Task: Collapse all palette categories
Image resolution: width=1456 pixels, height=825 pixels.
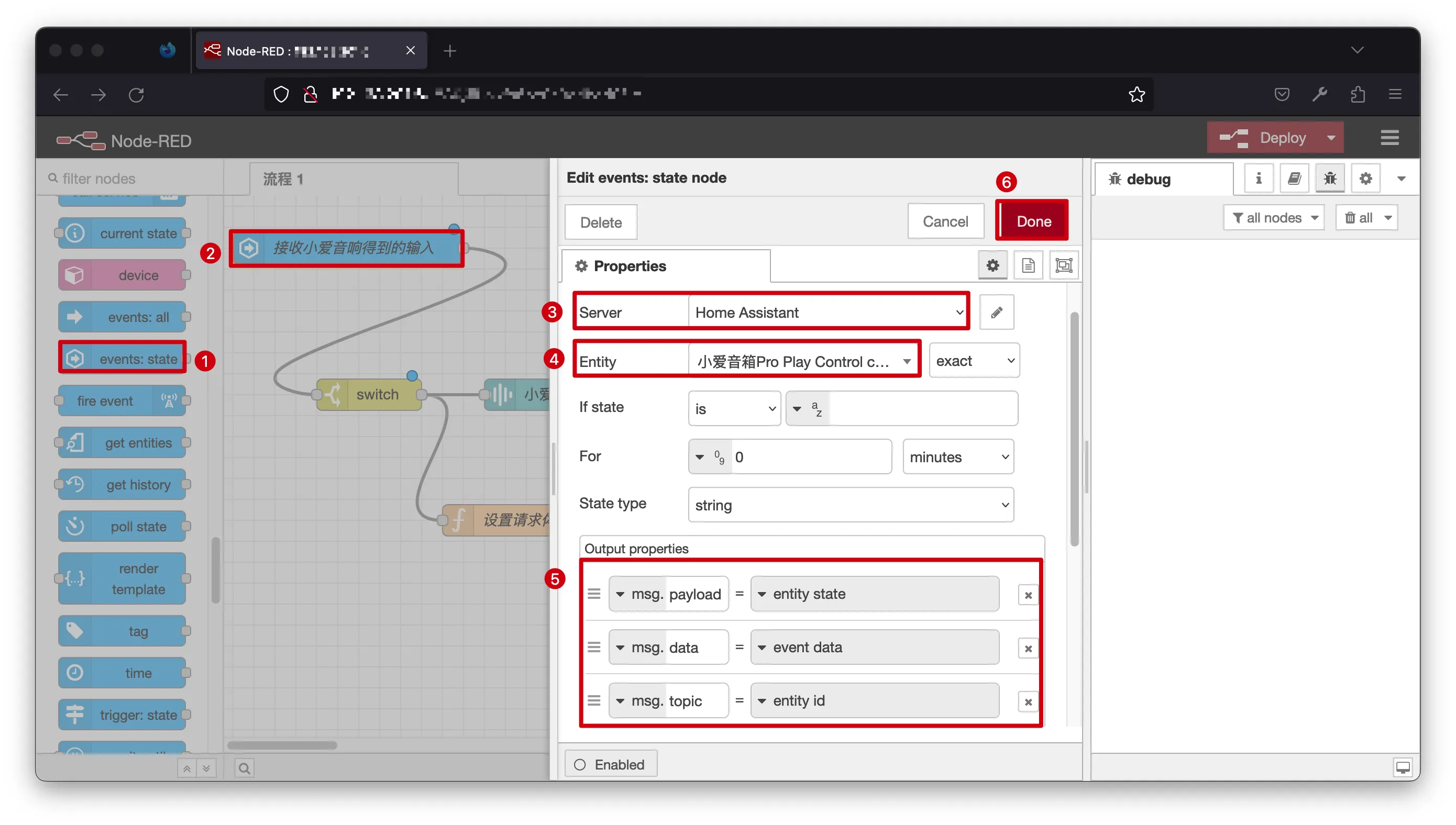Action: click(186, 768)
